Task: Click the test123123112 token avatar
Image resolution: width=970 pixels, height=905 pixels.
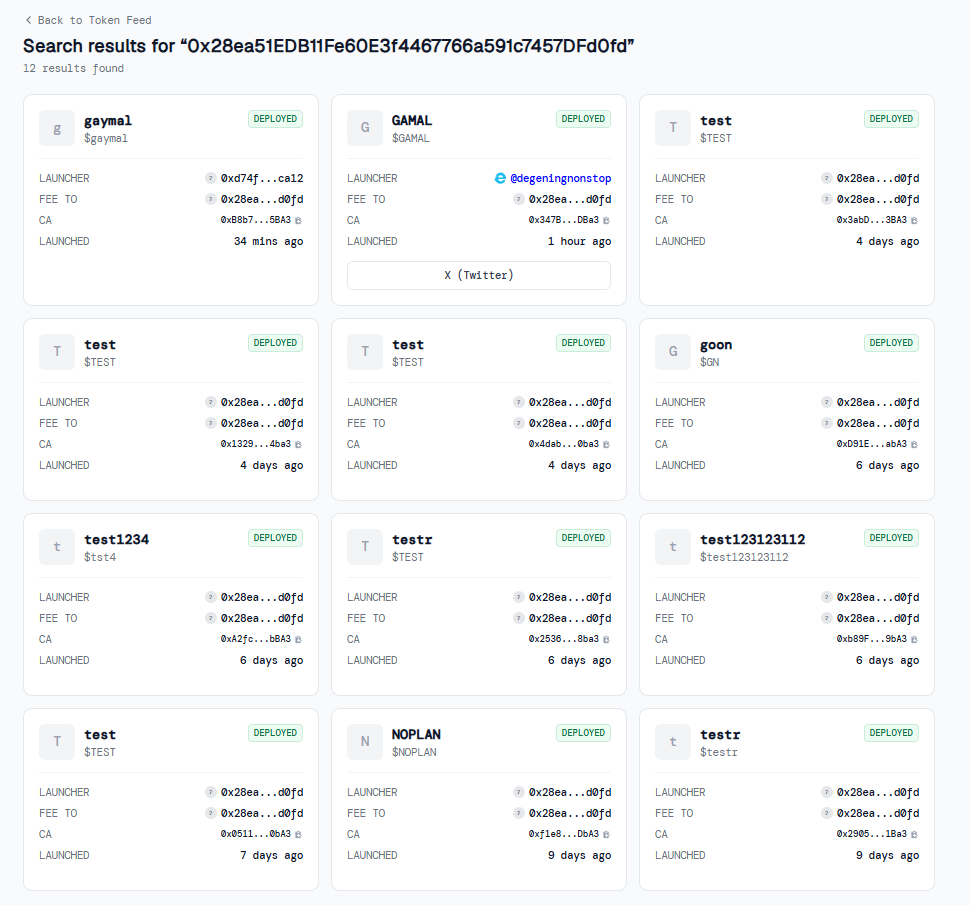Action: coord(673,547)
